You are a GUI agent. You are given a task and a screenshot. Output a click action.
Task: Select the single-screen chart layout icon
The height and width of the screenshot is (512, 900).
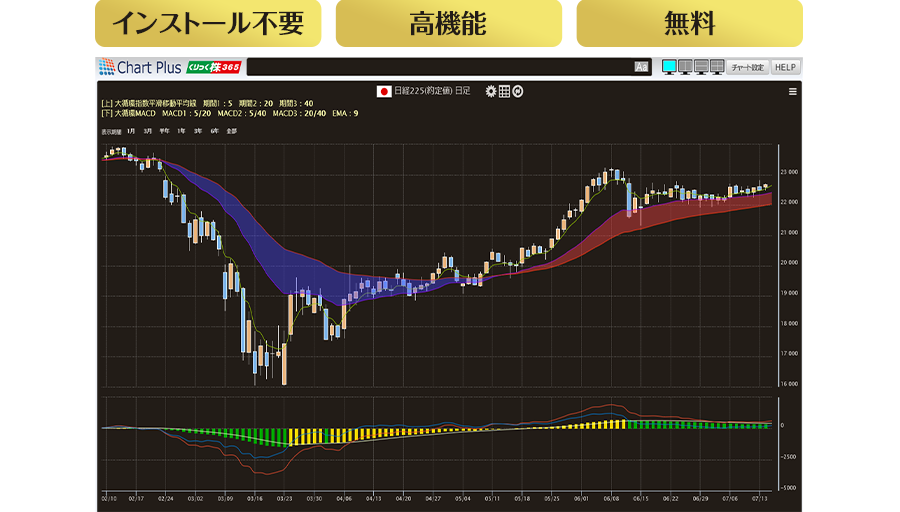pyautogui.click(x=668, y=67)
